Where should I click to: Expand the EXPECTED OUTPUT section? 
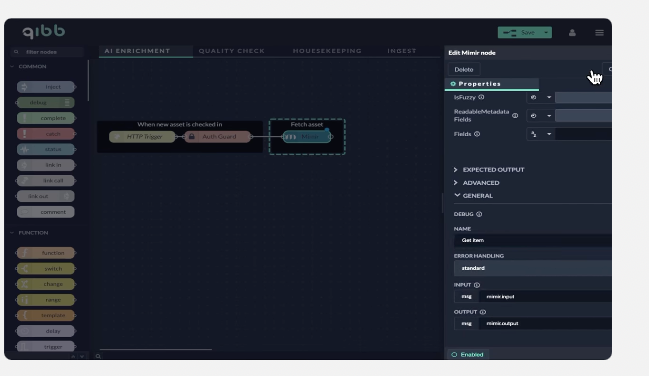pos(489,170)
